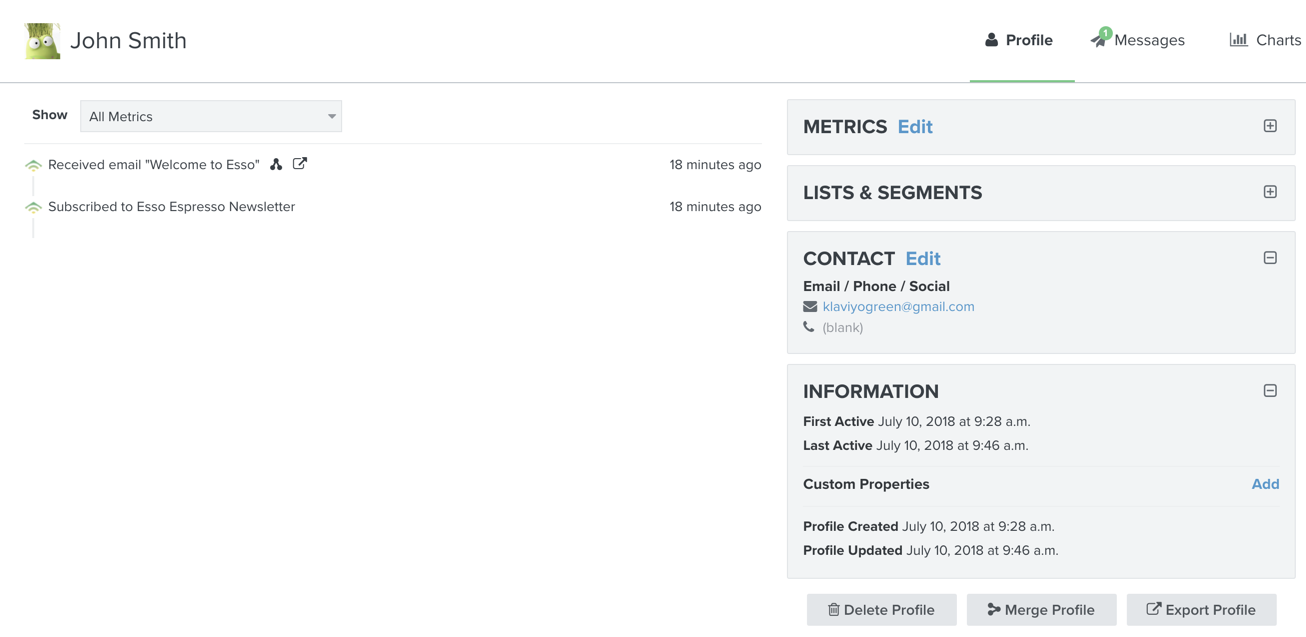Collapse the Contact panel

tap(1270, 258)
